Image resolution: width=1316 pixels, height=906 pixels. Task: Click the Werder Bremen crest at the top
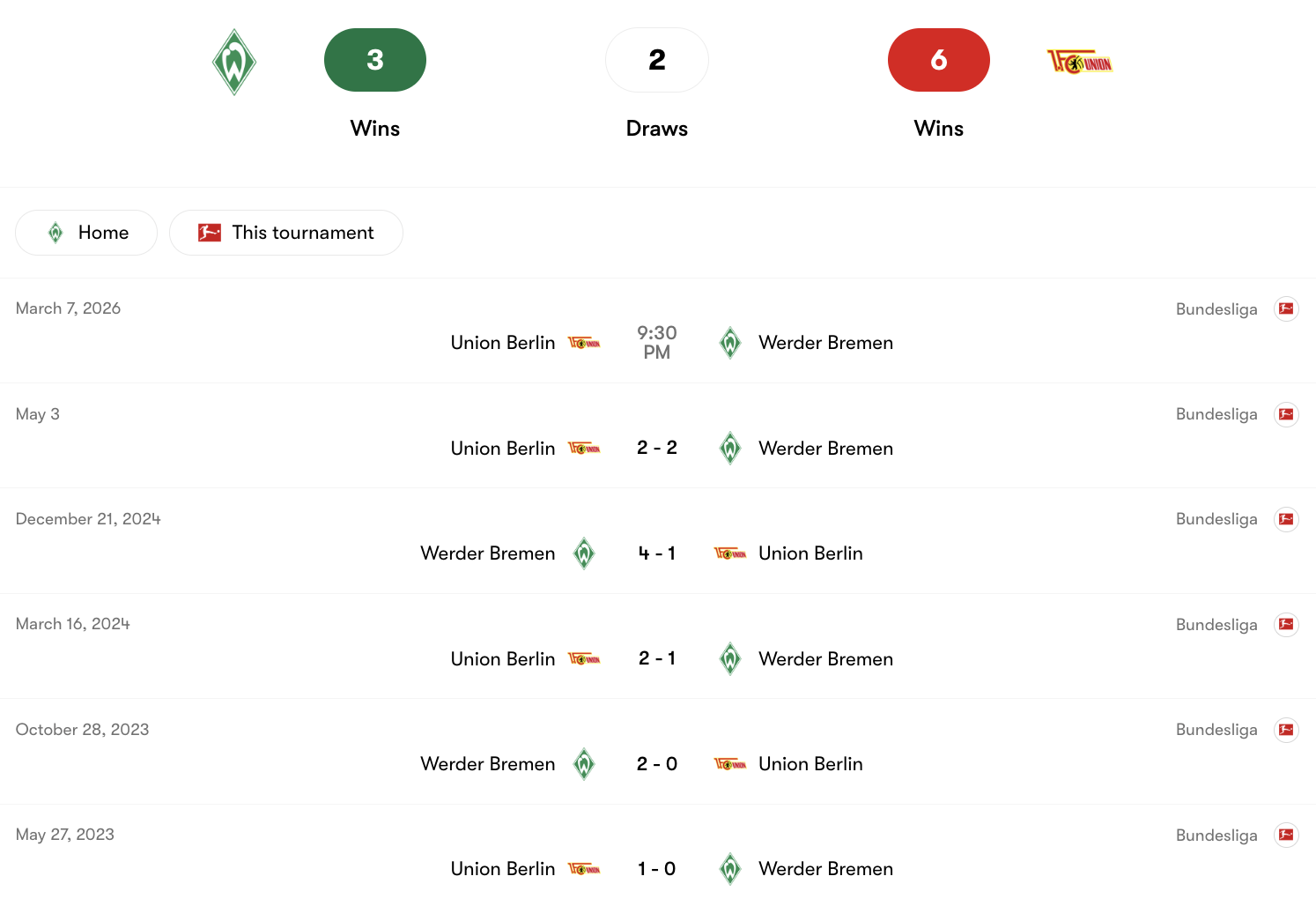click(233, 60)
